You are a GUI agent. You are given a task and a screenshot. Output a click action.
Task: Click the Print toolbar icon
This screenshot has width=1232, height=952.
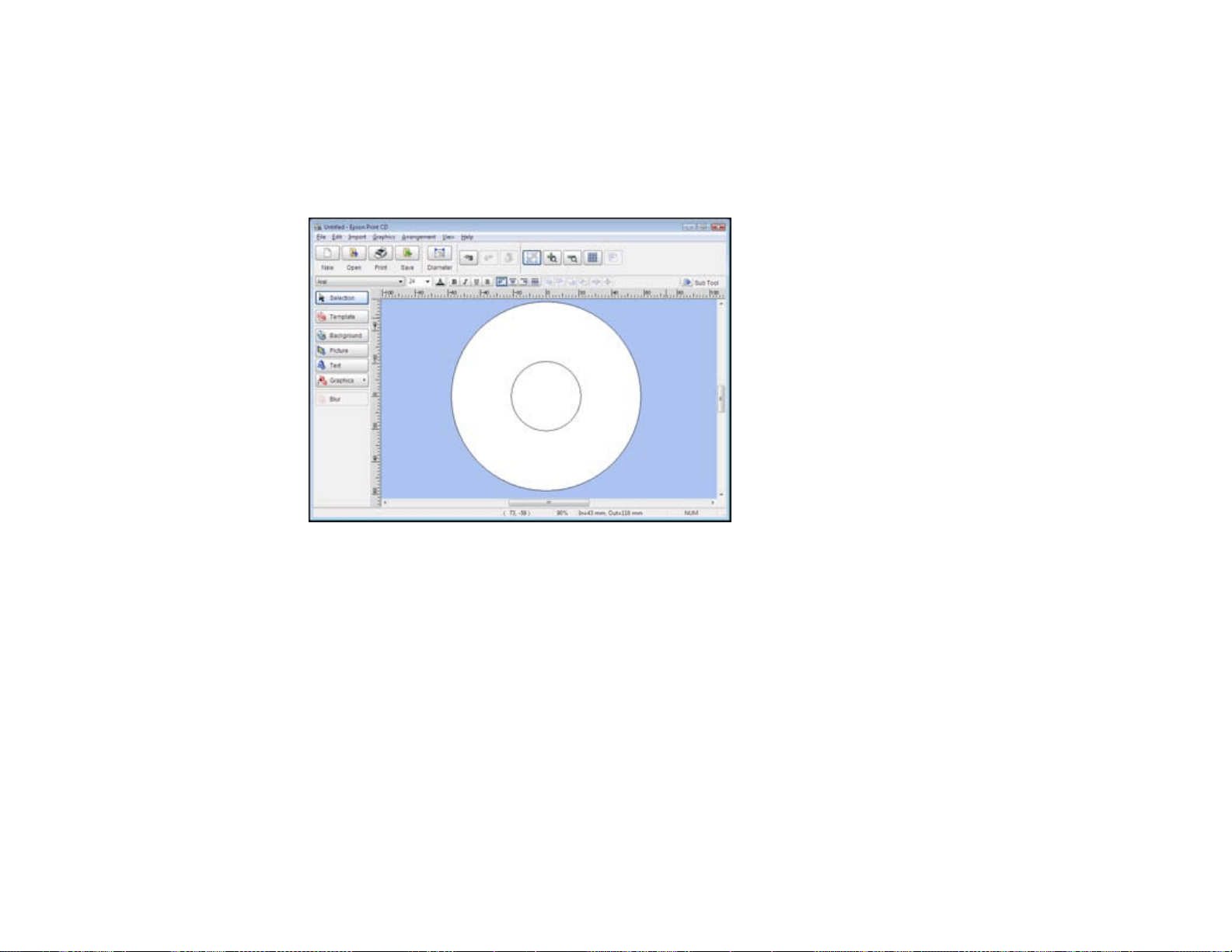(x=380, y=253)
